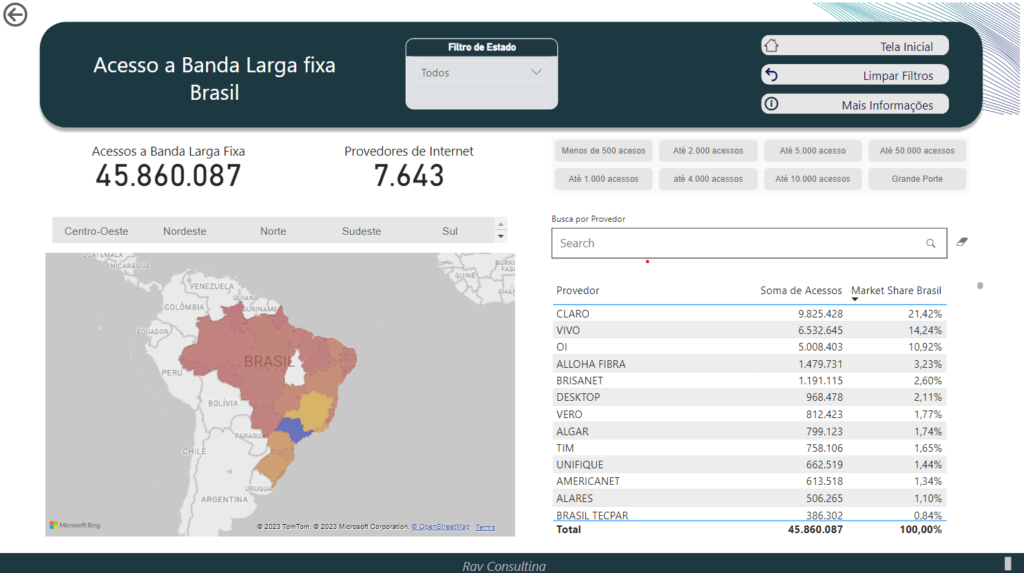Clear the search with the eraser icon
1024x573 pixels.
pos(962,242)
